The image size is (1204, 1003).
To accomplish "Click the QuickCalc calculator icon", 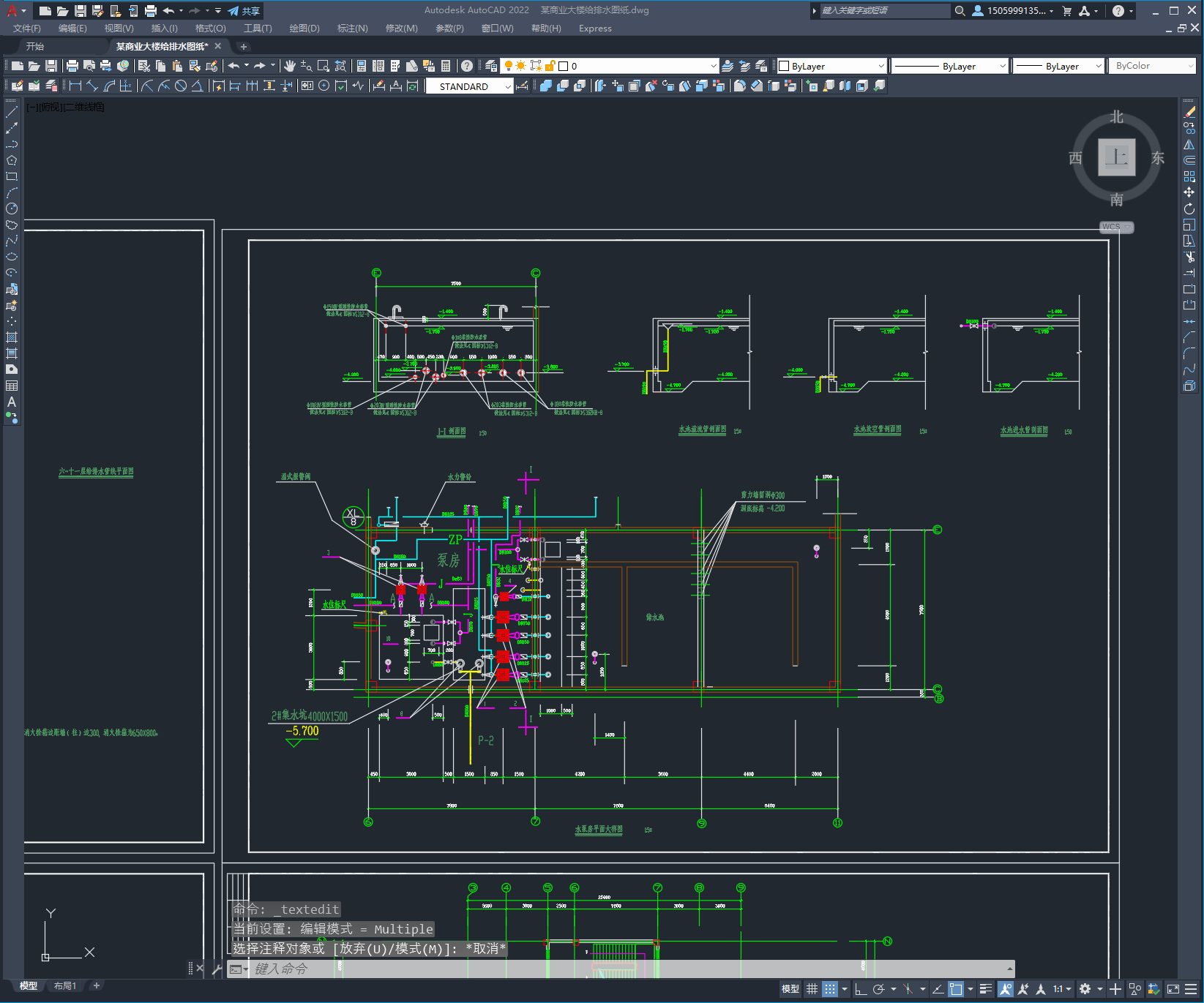I will [x=446, y=66].
